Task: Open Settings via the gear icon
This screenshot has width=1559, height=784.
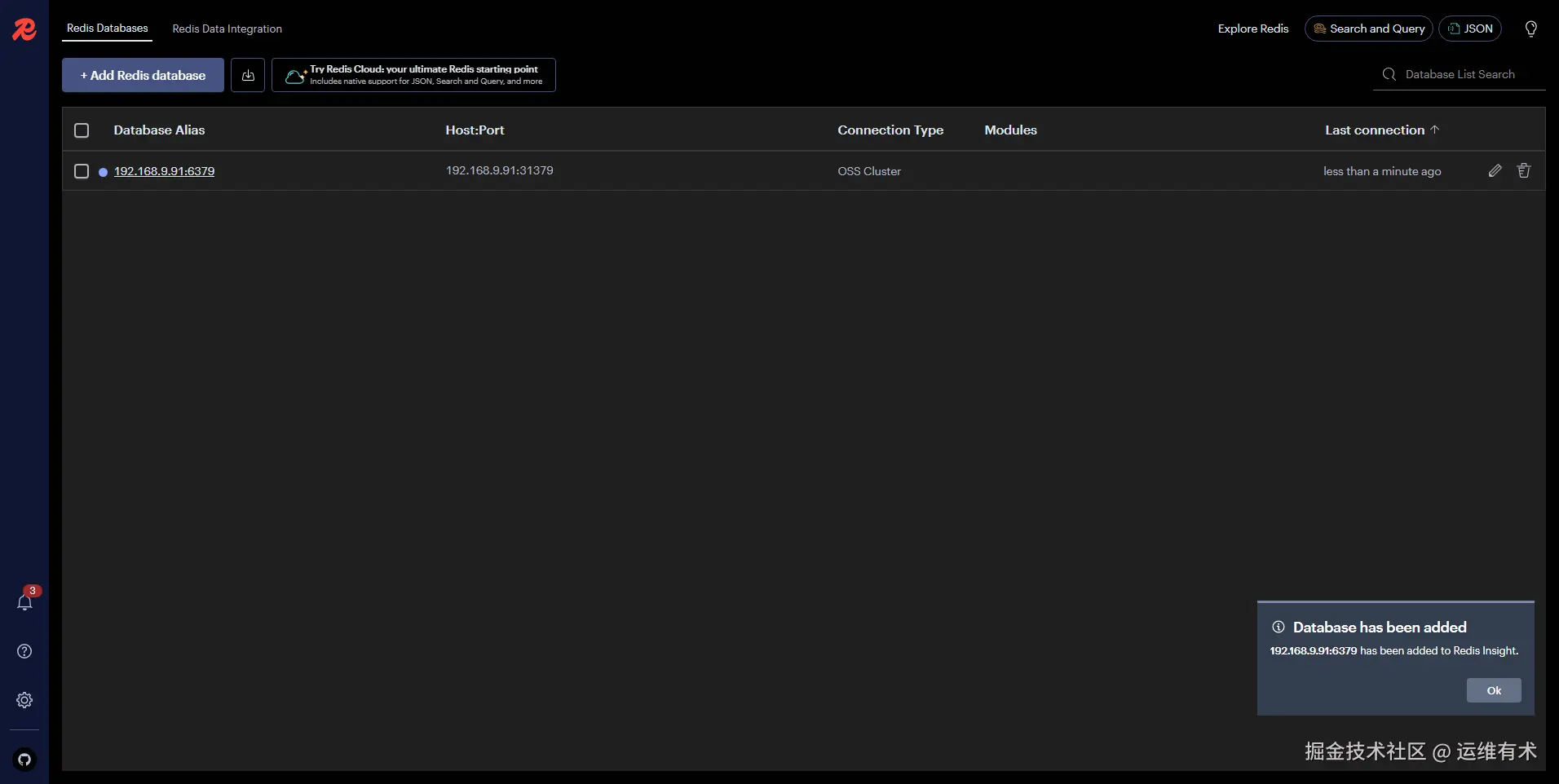Action: [24, 700]
